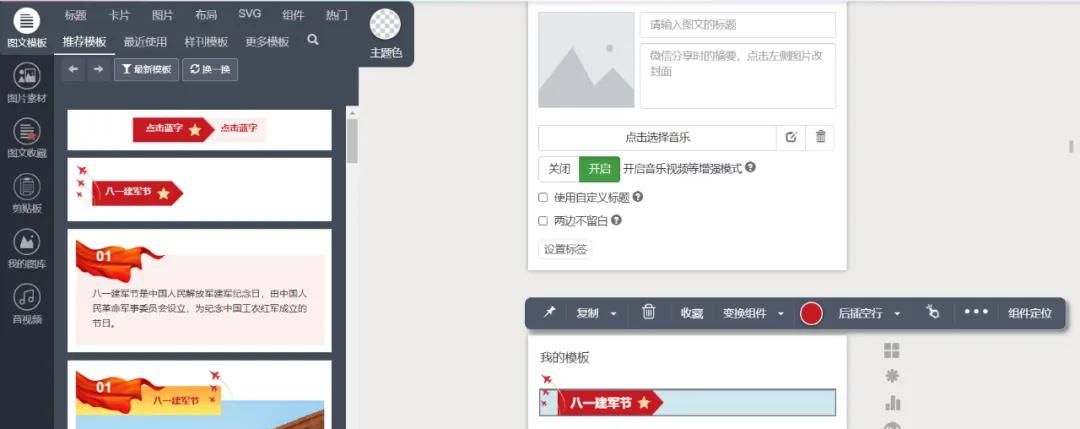This screenshot has height=429, width=1080.
Task: Expand the 变换组件 dropdown arrow
Action: click(x=780, y=314)
